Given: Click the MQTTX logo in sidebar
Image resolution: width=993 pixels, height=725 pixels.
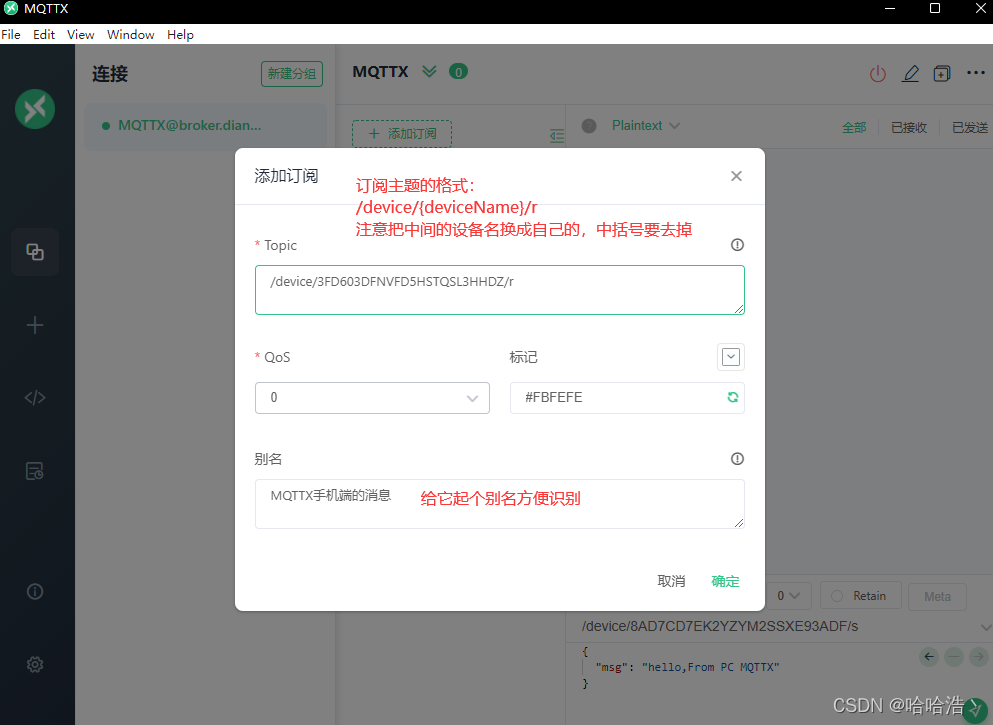Looking at the screenshot, I should [x=35, y=109].
